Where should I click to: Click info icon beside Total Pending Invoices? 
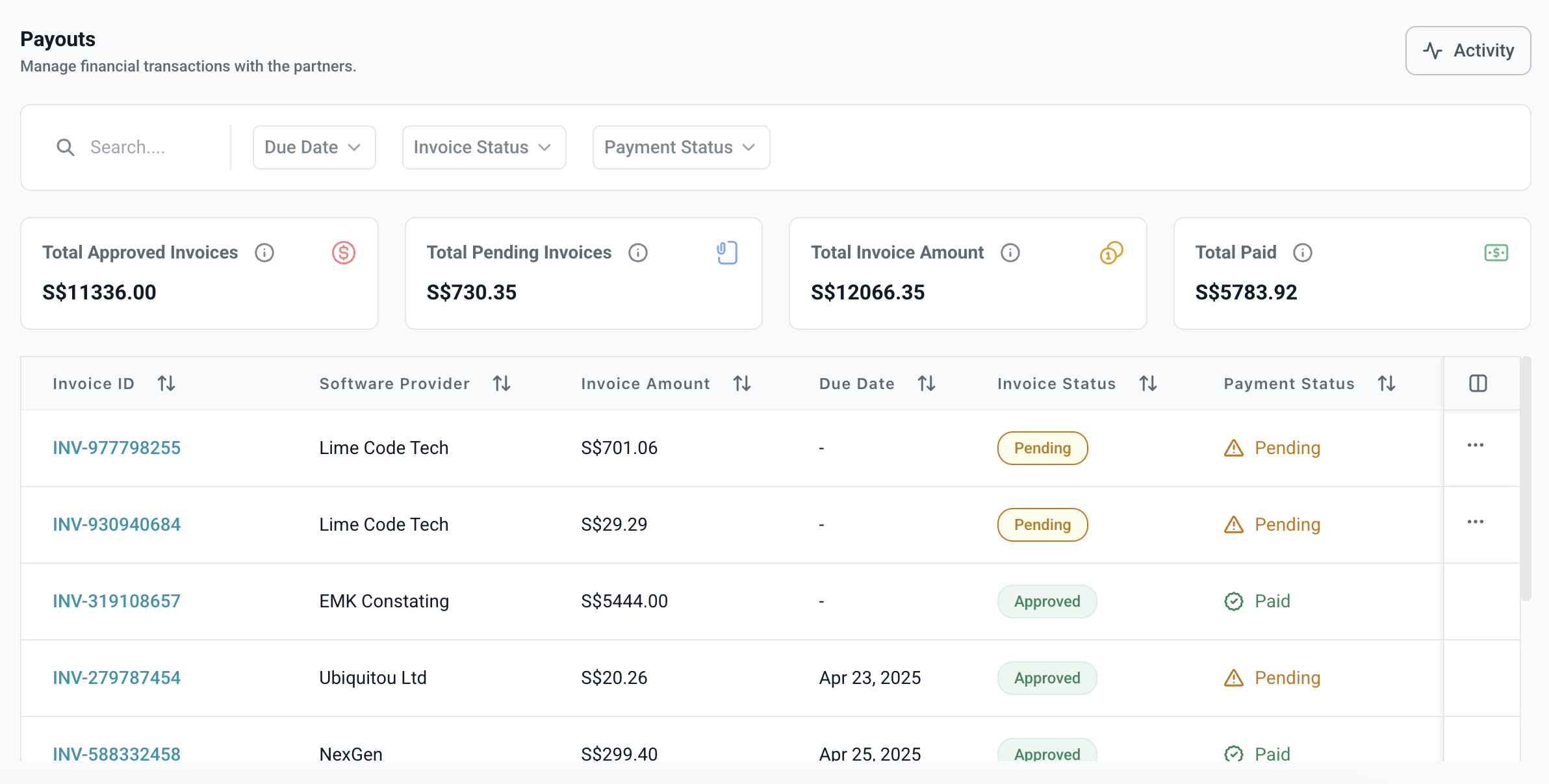click(x=638, y=253)
